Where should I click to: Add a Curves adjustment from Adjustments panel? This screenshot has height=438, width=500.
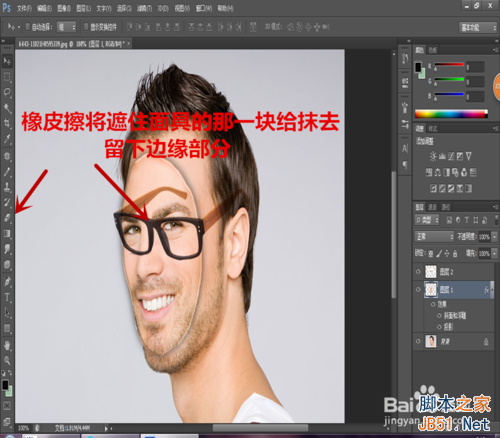[451, 156]
